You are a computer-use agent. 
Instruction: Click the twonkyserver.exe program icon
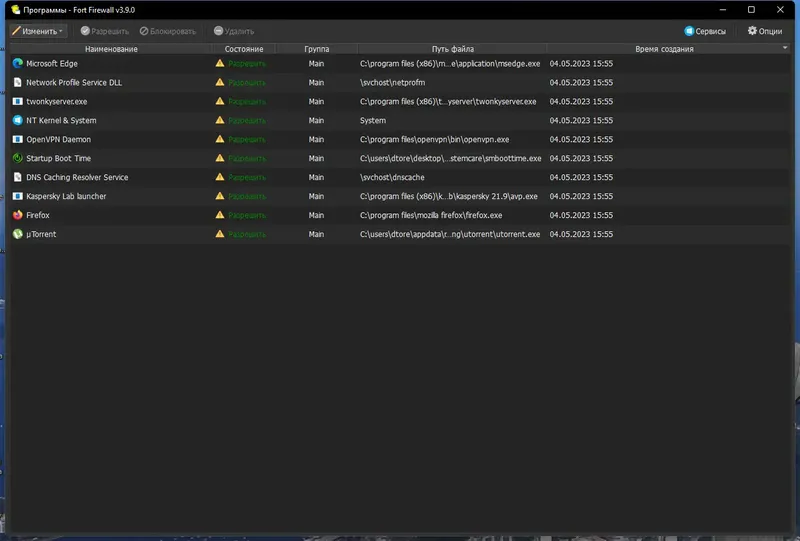(x=18, y=101)
